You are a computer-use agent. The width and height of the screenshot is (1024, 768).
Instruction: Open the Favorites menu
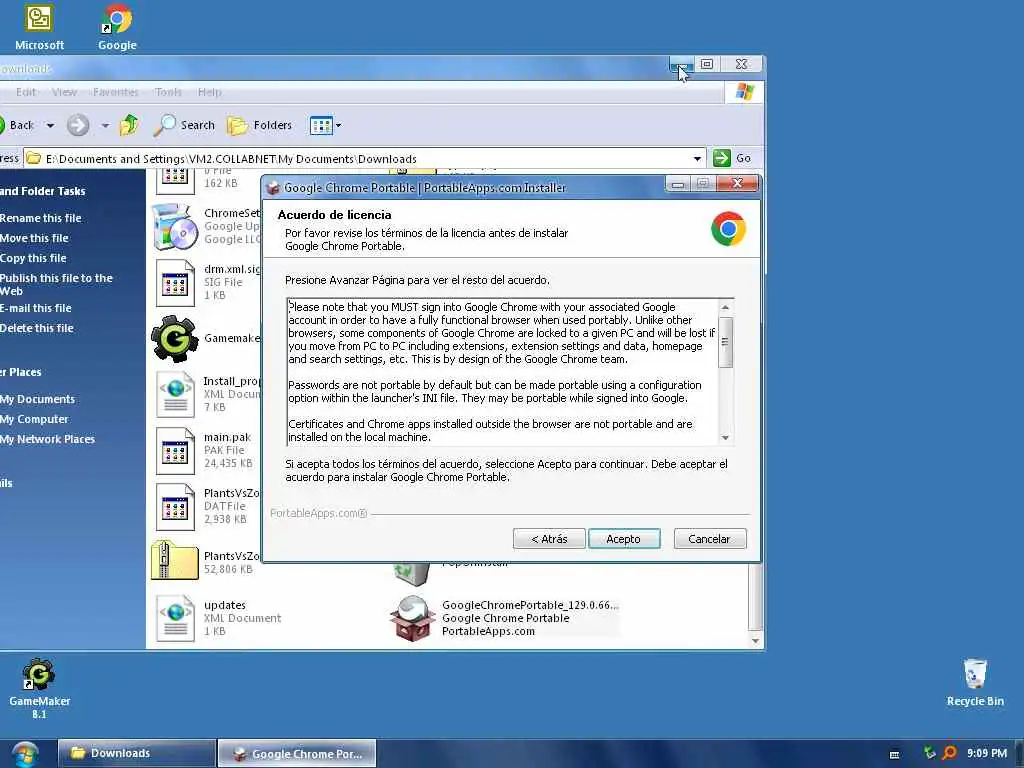116,92
